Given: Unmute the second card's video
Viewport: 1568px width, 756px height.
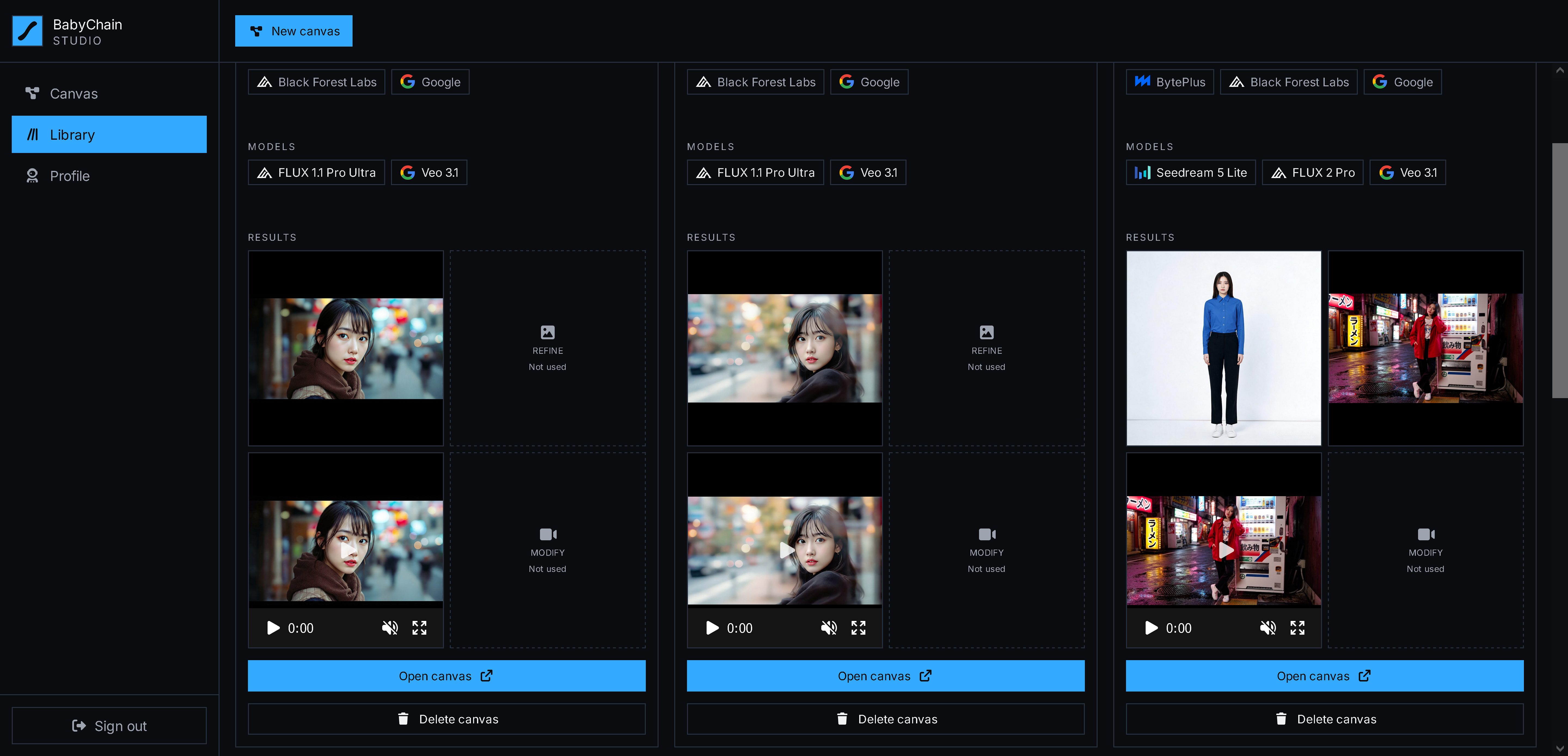Looking at the screenshot, I should (x=828, y=628).
